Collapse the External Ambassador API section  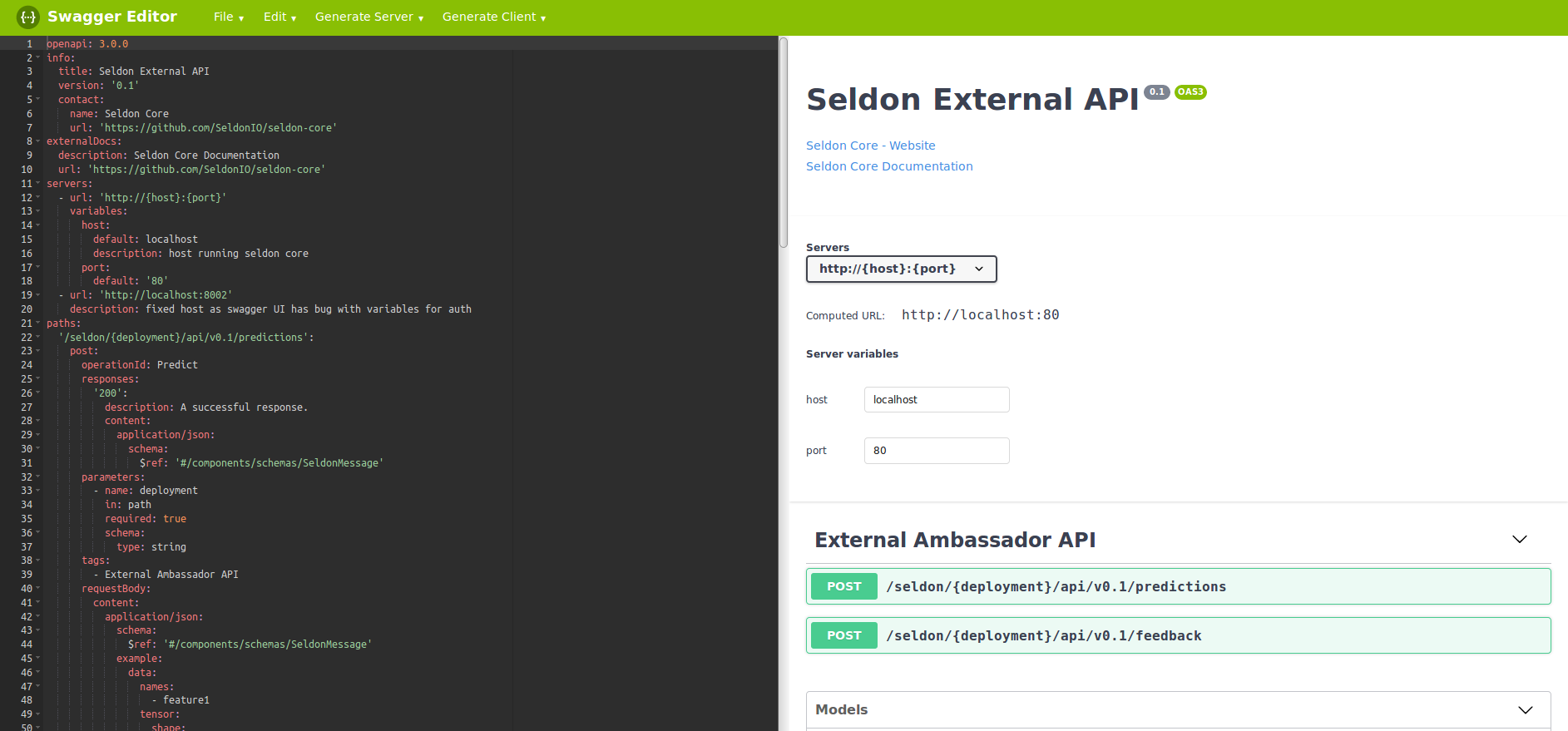[x=1519, y=540]
